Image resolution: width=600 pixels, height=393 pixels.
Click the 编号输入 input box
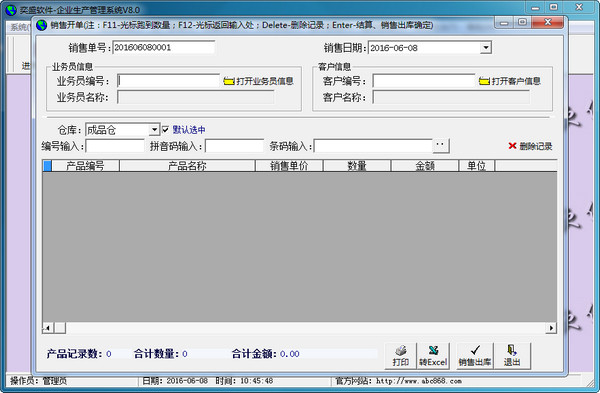[x=115, y=146]
